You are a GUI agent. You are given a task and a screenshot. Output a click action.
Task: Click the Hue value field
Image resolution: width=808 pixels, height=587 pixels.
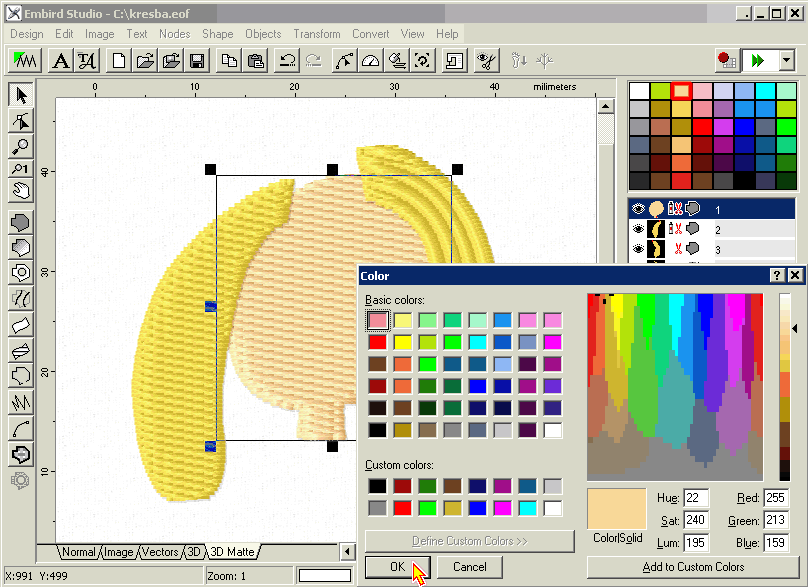[x=696, y=498]
